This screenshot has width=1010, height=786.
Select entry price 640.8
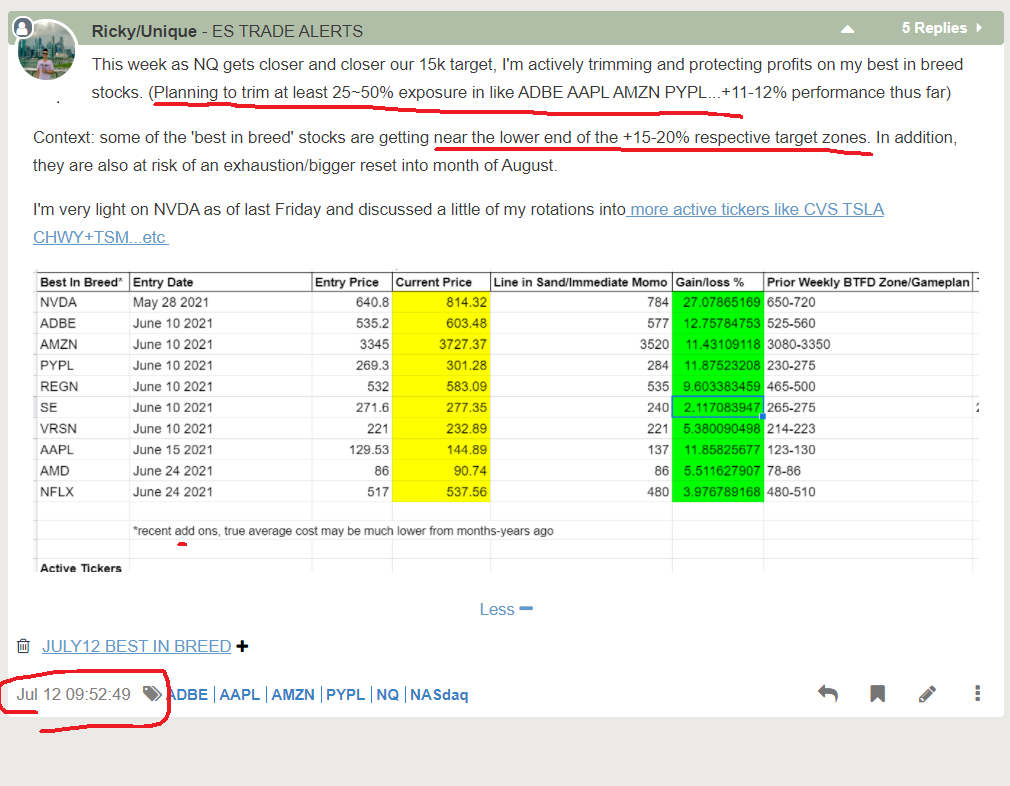tap(352, 302)
